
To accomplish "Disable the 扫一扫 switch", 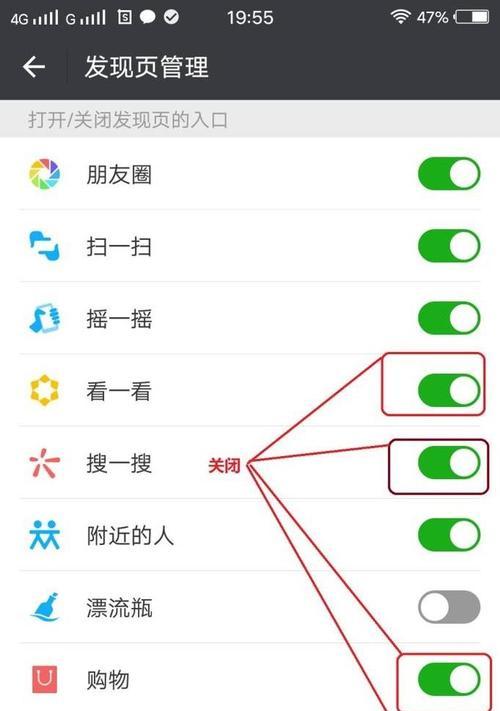I will (449, 246).
